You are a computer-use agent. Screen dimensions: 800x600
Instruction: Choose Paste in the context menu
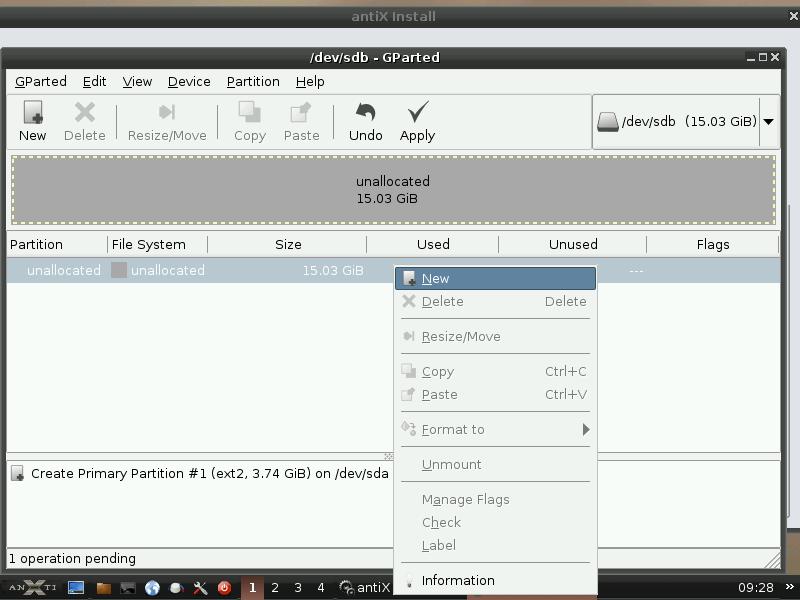[x=495, y=394]
